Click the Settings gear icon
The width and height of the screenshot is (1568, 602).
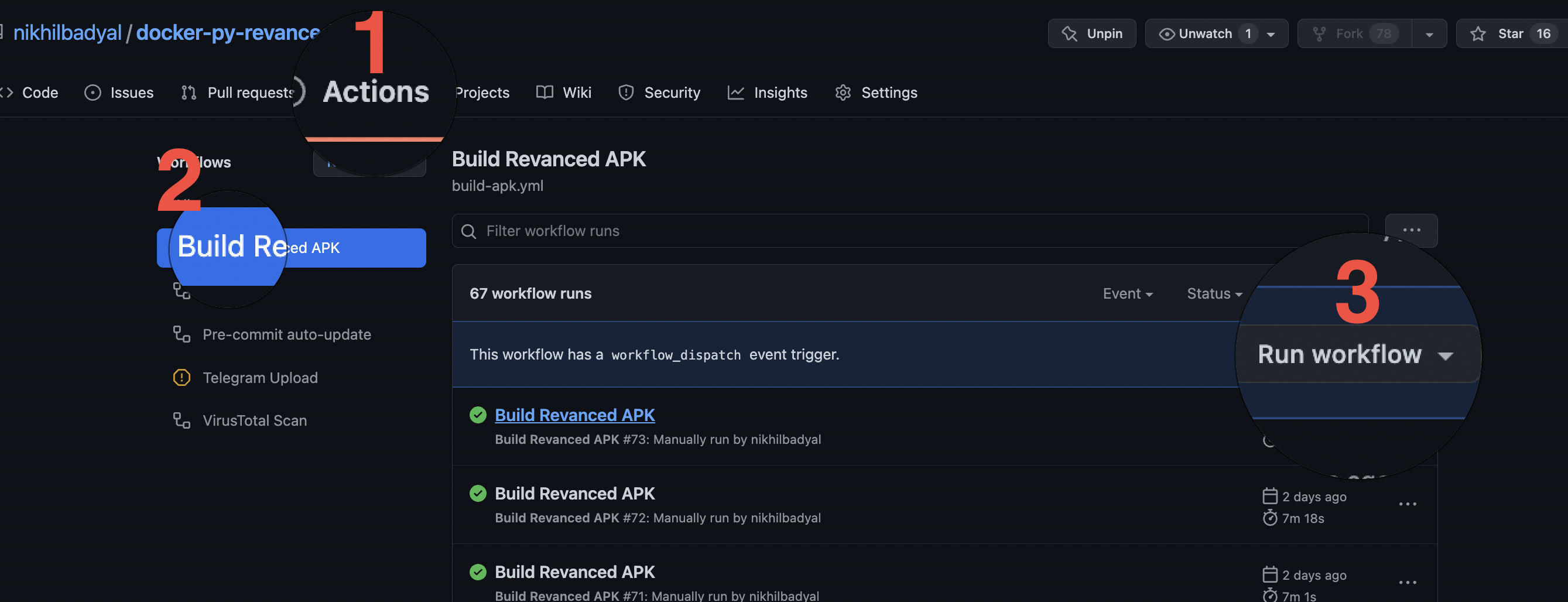843,93
